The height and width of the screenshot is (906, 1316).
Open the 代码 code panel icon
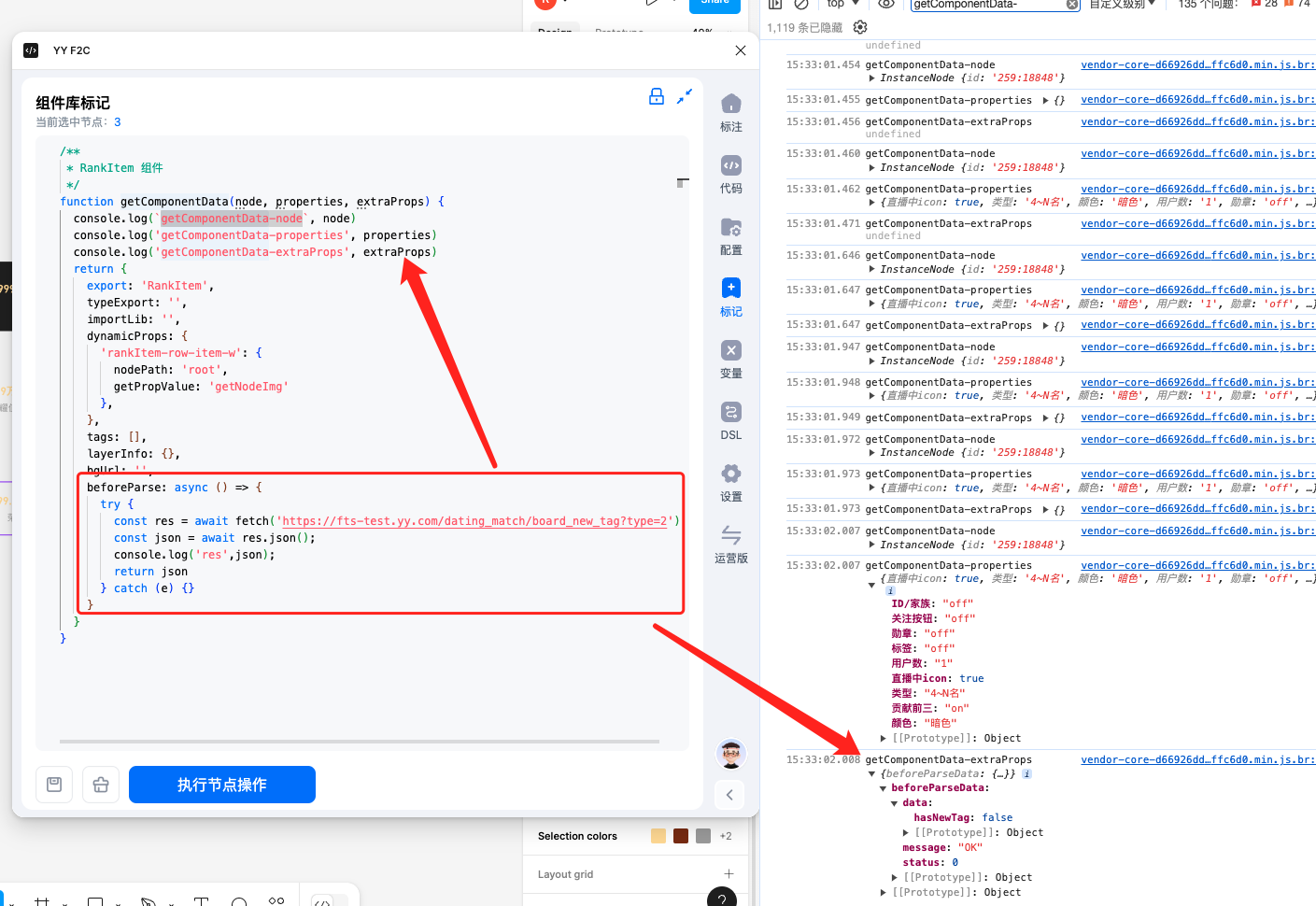(x=731, y=166)
